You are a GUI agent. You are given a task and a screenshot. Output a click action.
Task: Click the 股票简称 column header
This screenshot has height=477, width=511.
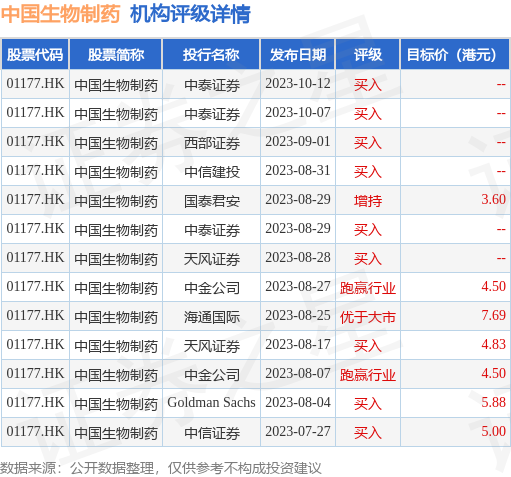coord(116,54)
